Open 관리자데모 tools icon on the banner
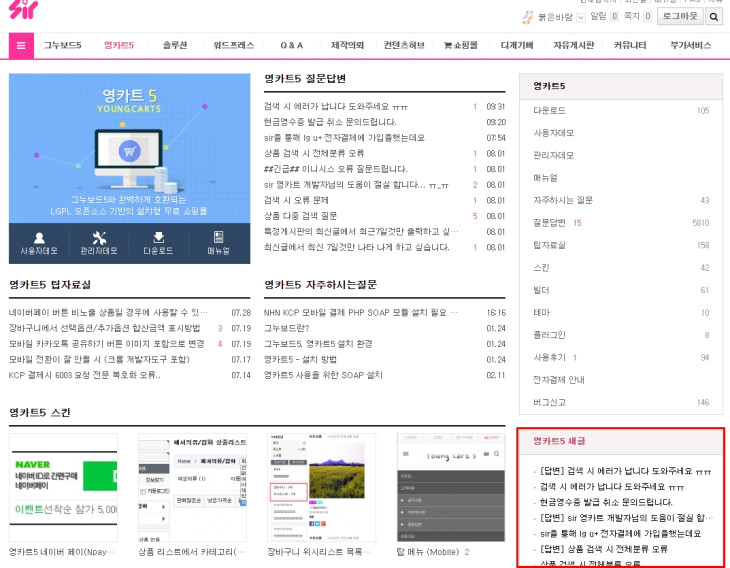 (x=99, y=243)
